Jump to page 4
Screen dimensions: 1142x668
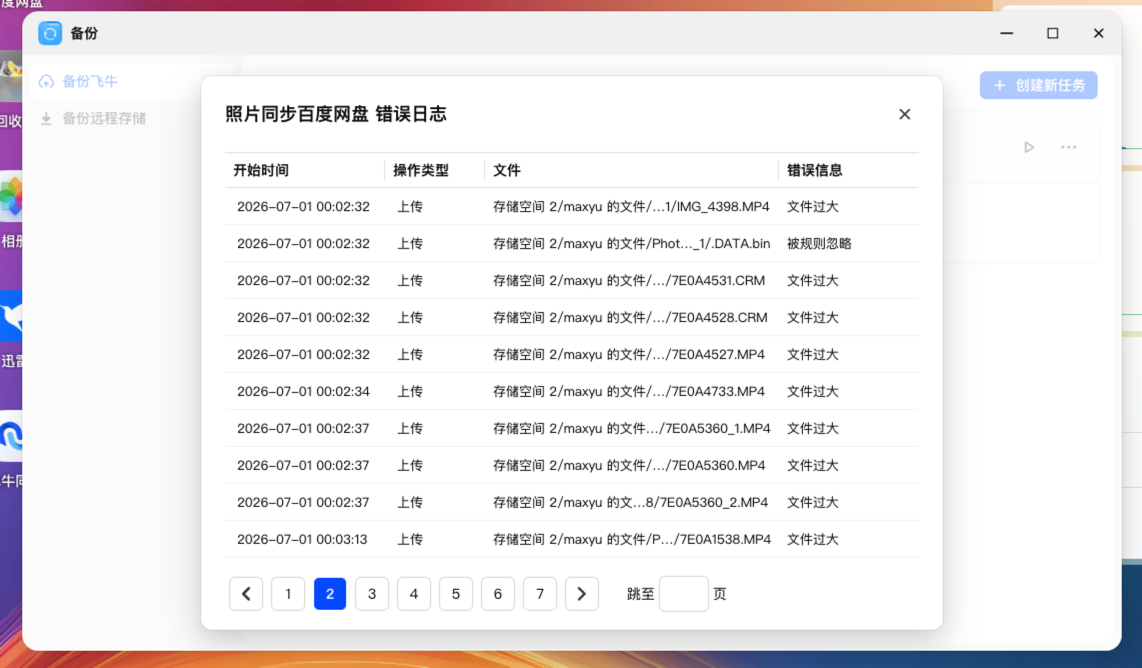(414, 594)
